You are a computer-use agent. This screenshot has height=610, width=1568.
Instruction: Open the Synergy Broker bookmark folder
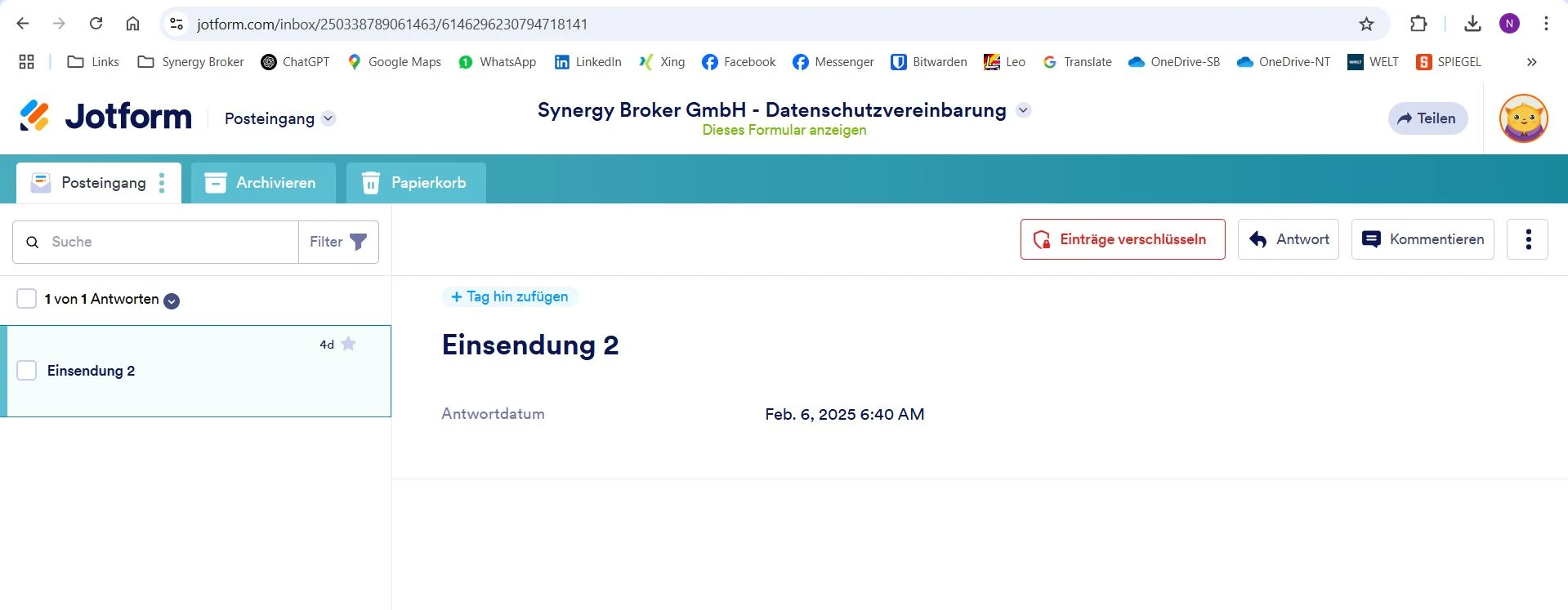[191, 62]
